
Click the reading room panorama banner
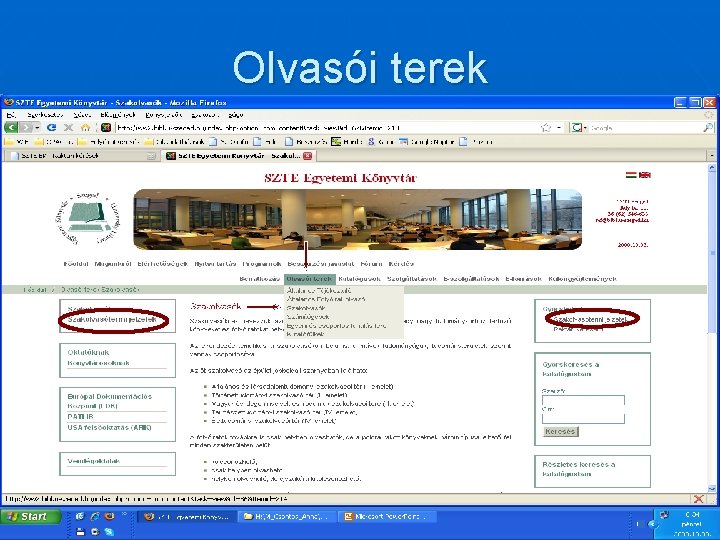[358, 219]
